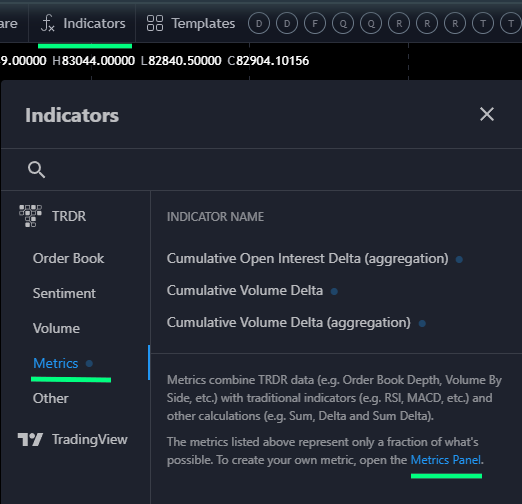The image size is (522, 504).
Task: Switch to the Volume category
Action: 56,328
